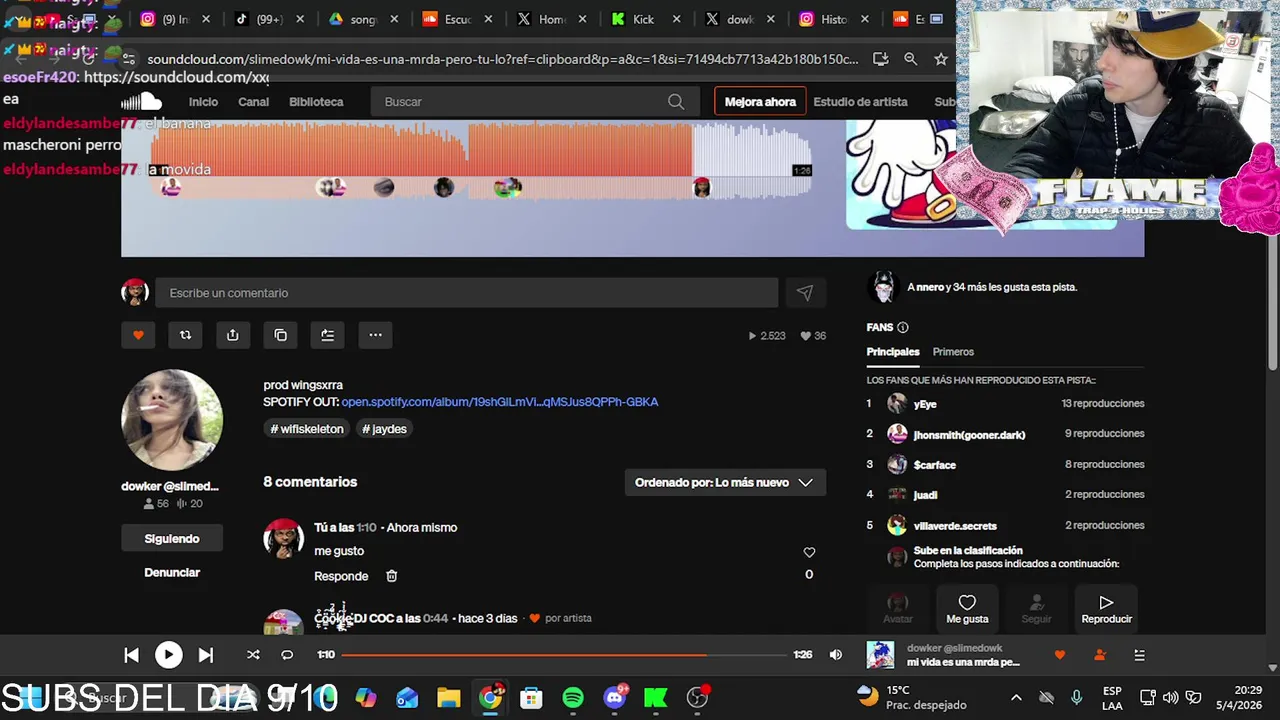Toggle repeat in the player bar
This screenshot has height=720, width=1280.
[287, 655]
